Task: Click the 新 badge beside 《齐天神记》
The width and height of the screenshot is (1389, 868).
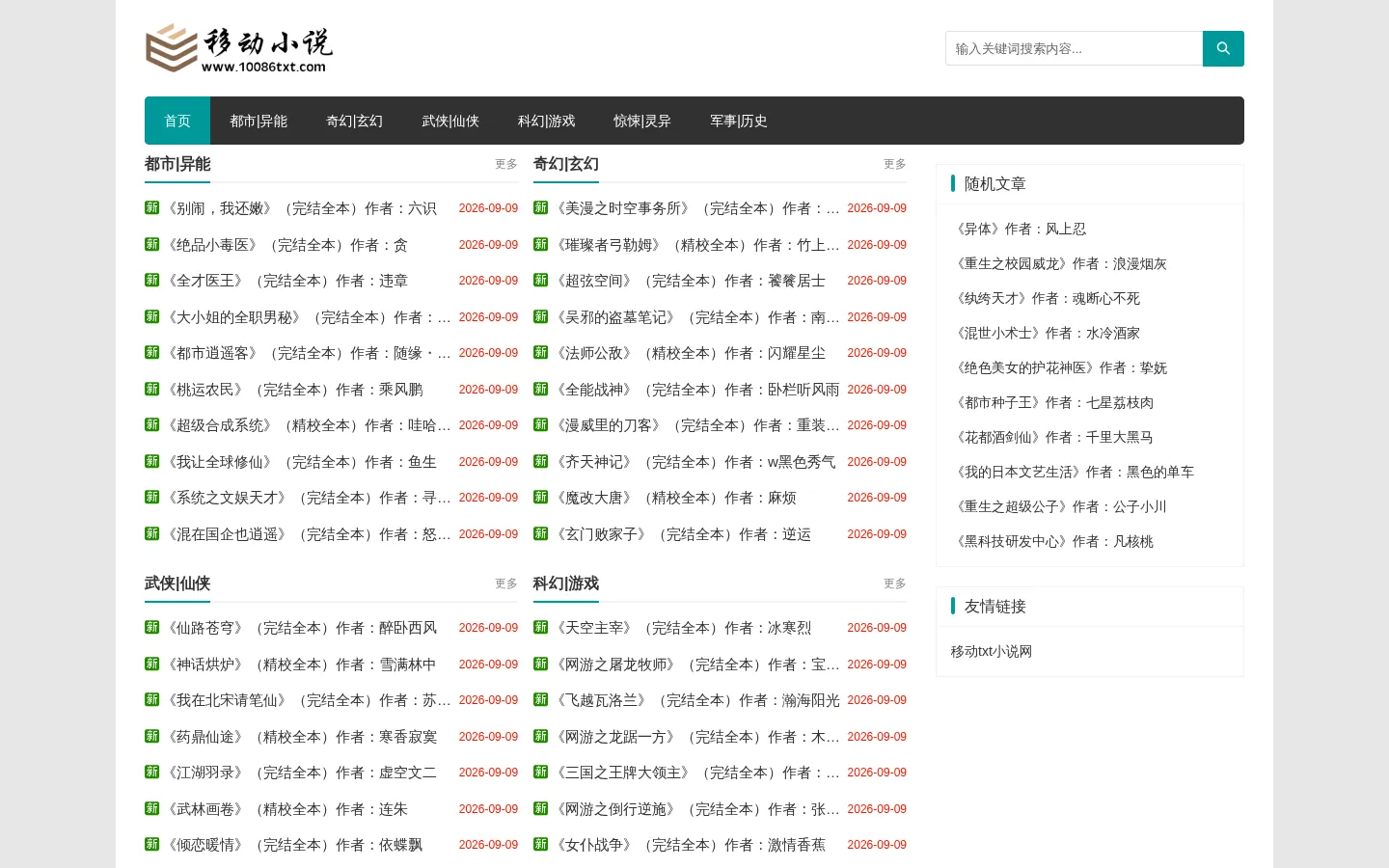Action: (x=541, y=461)
